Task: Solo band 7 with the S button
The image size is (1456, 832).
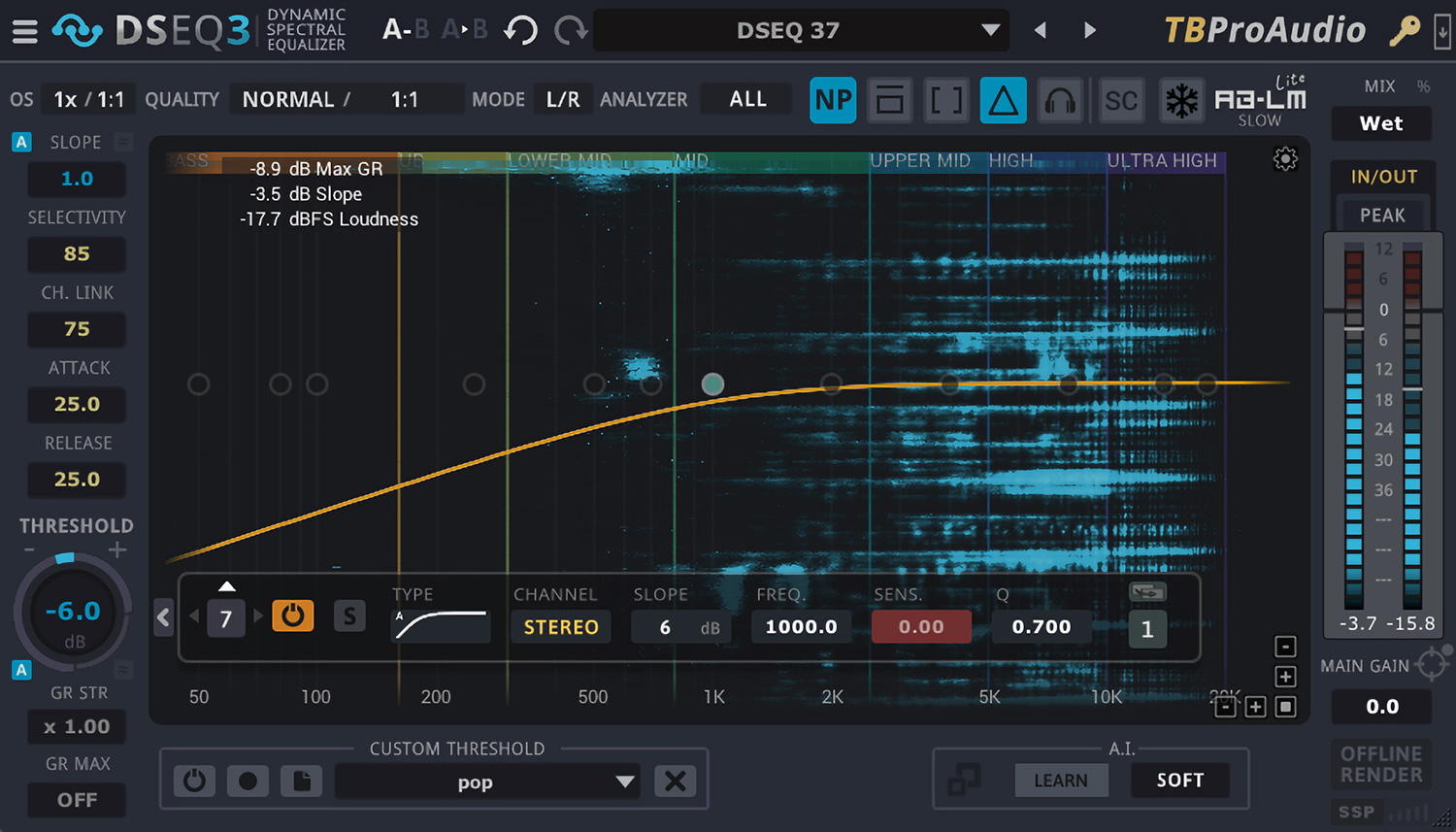Action: tap(349, 616)
